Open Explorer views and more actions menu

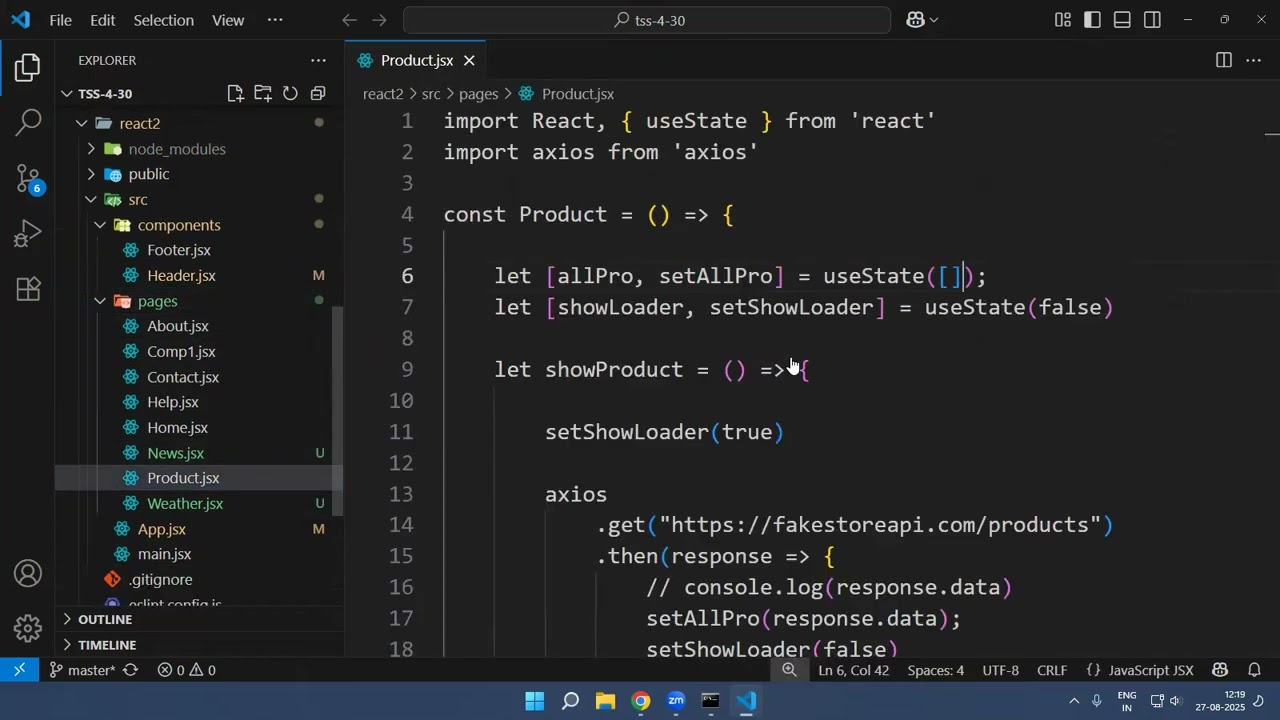point(318,61)
